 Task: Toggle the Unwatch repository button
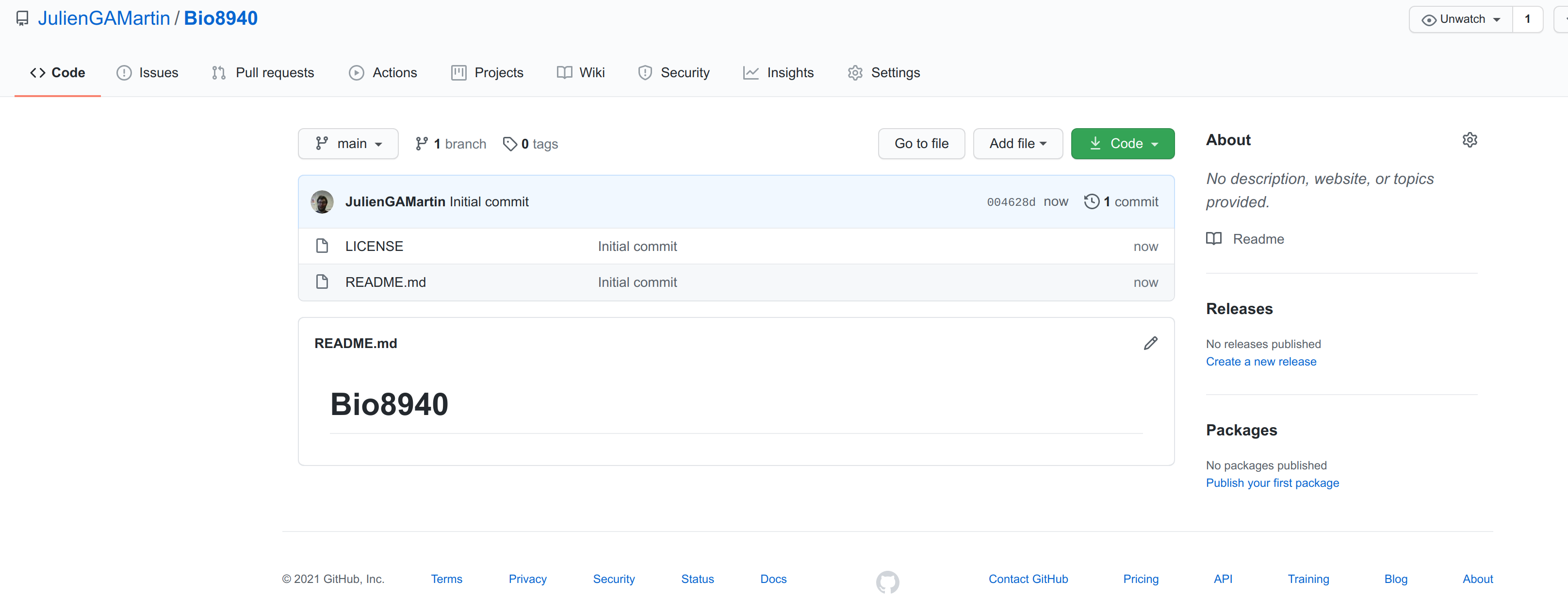point(1460,19)
